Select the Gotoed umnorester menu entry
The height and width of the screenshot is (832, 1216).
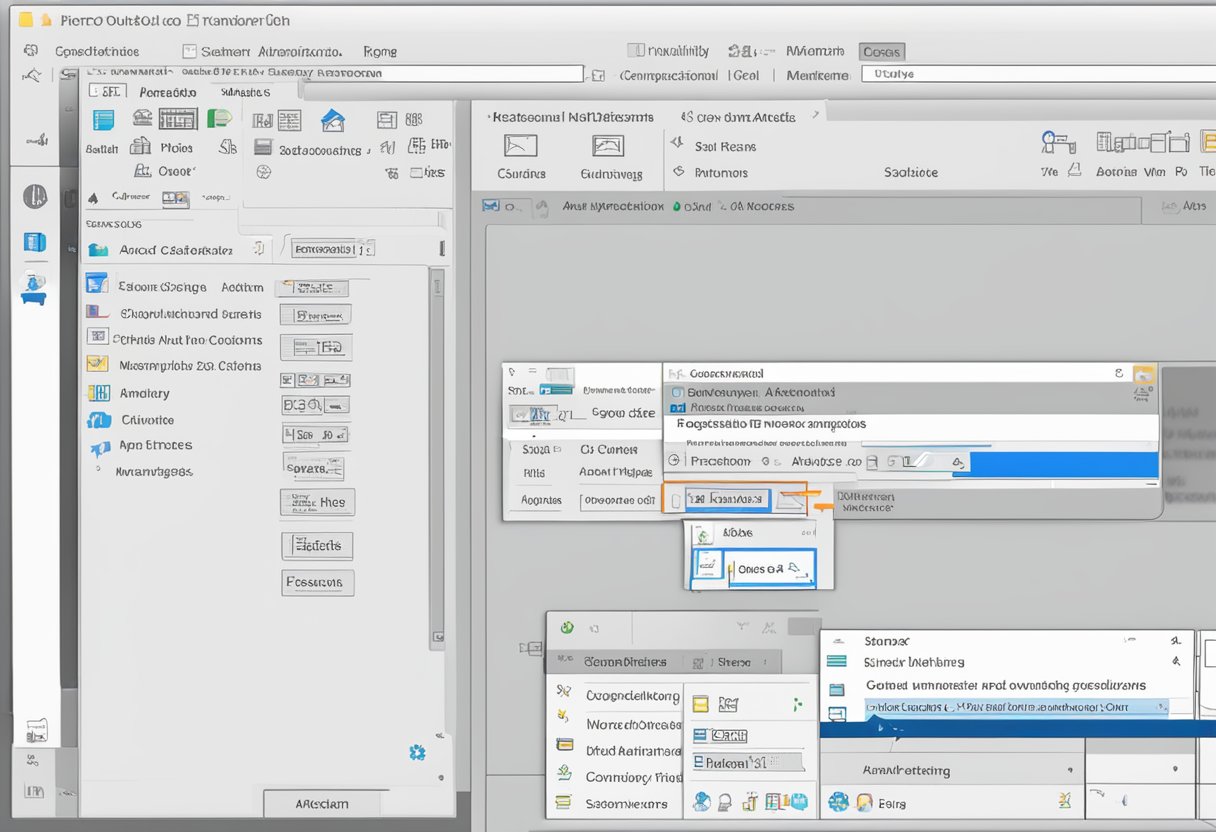(x=1005, y=685)
